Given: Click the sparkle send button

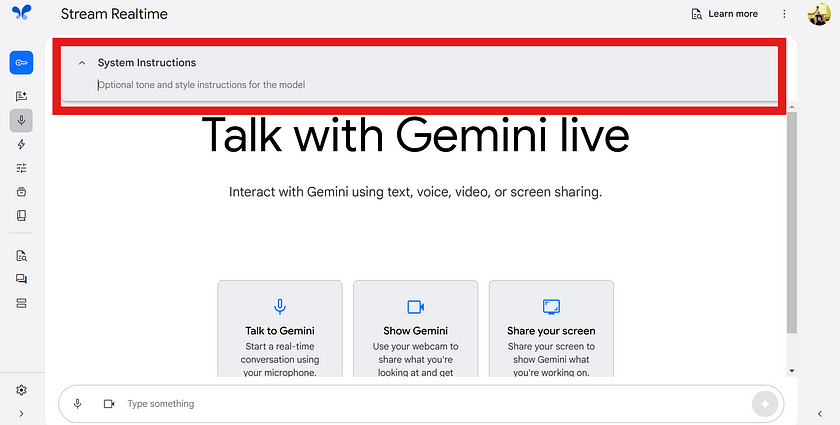Looking at the screenshot, I should 764,404.
